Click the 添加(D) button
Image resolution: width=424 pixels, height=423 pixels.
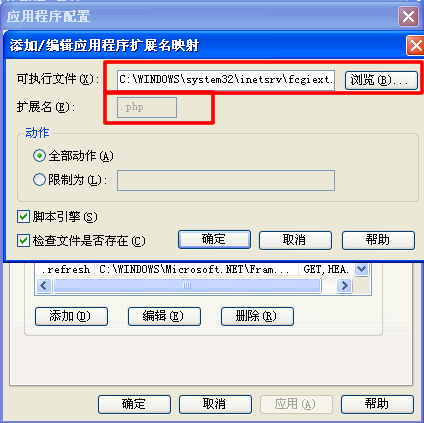(71, 316)
